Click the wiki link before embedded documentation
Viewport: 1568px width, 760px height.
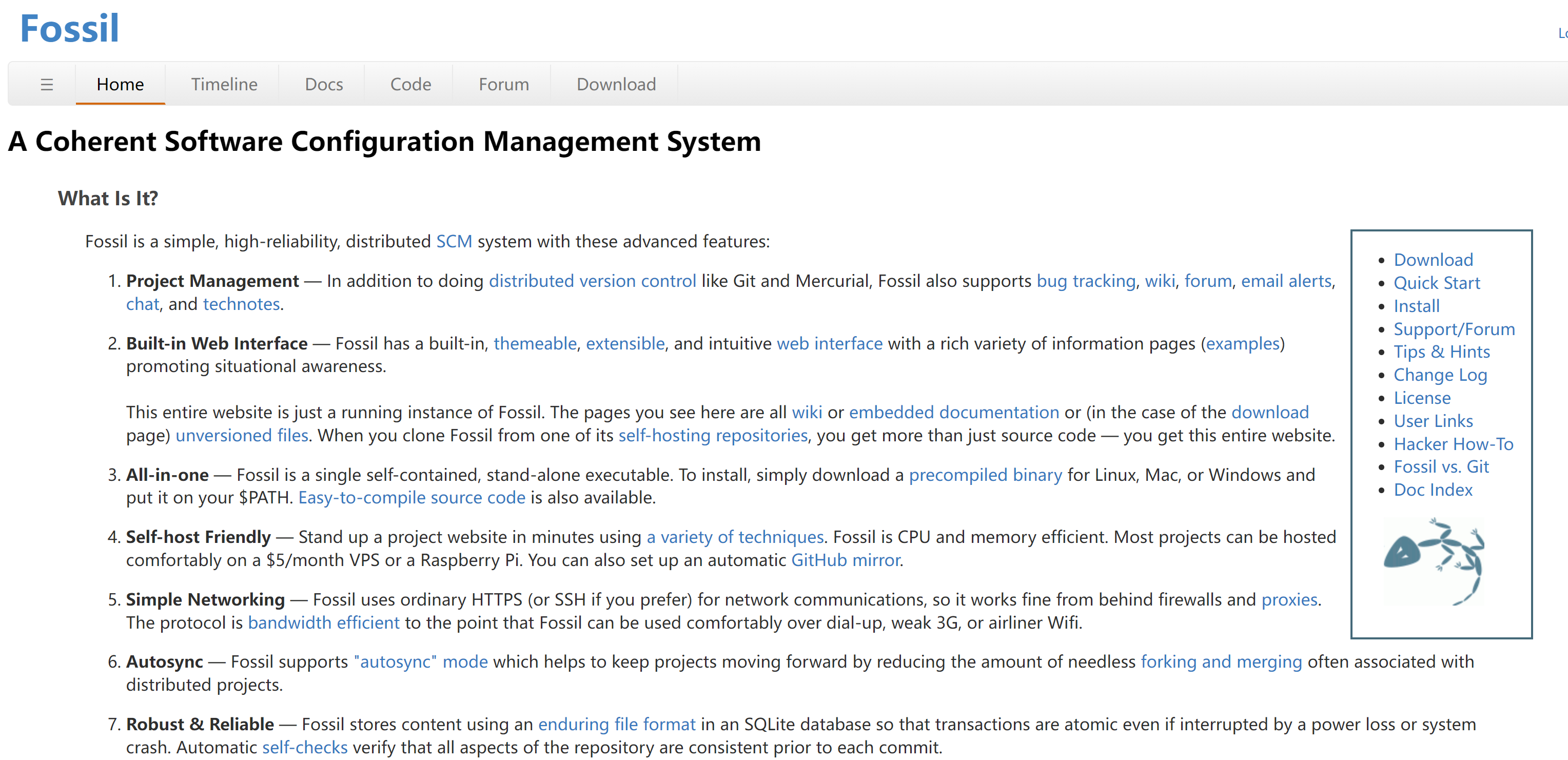[x=807, y=412]
